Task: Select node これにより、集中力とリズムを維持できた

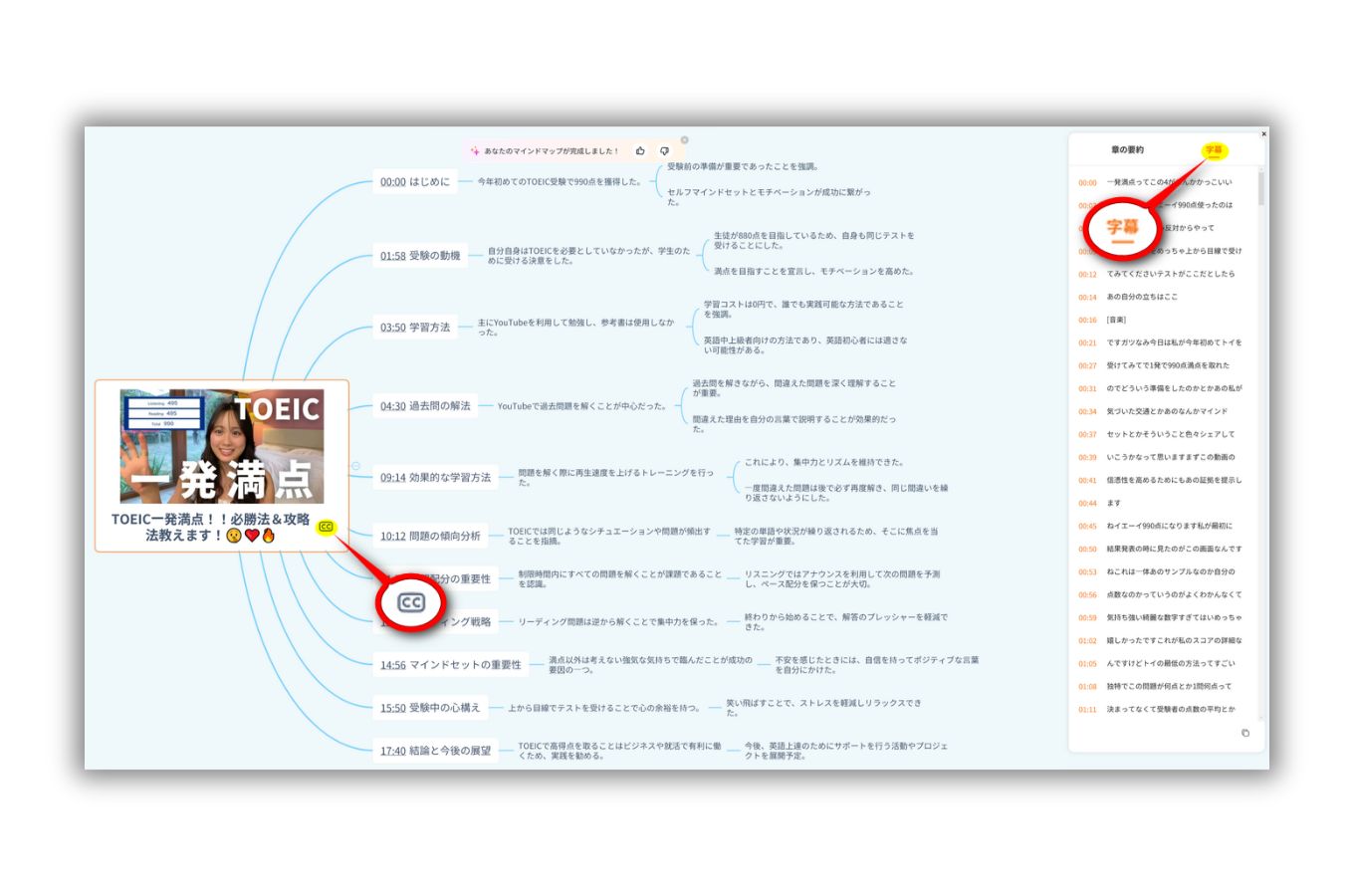Action: coord(824,463)
